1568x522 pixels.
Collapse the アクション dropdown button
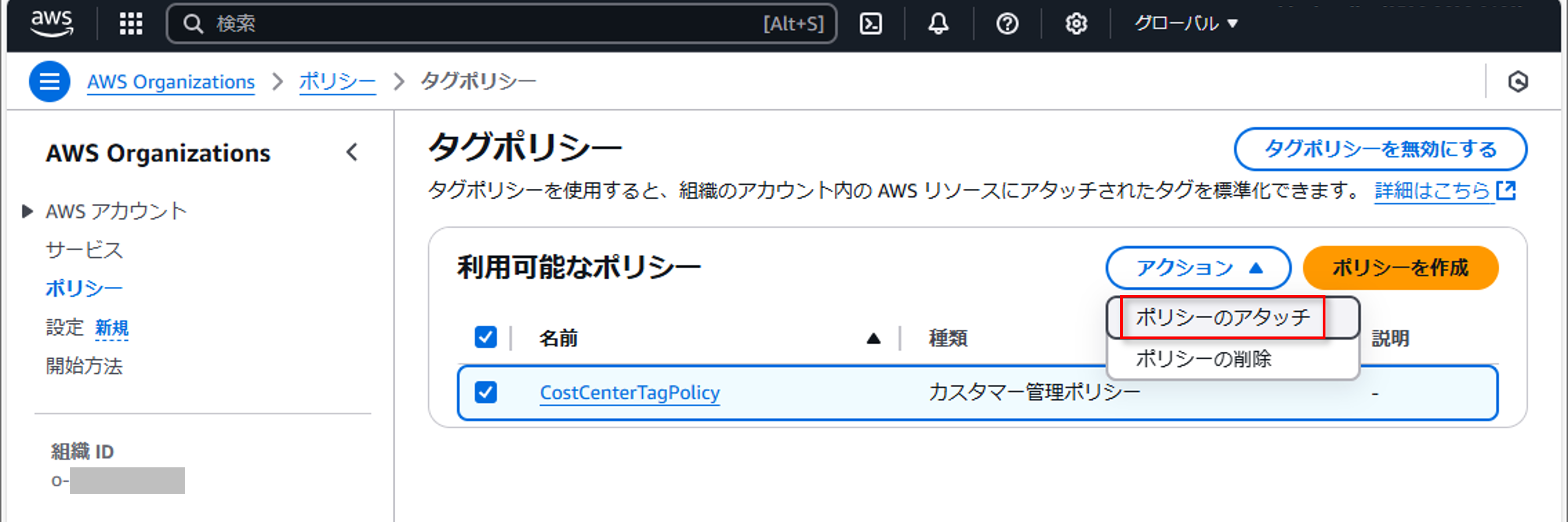[x=1198, y=268]
